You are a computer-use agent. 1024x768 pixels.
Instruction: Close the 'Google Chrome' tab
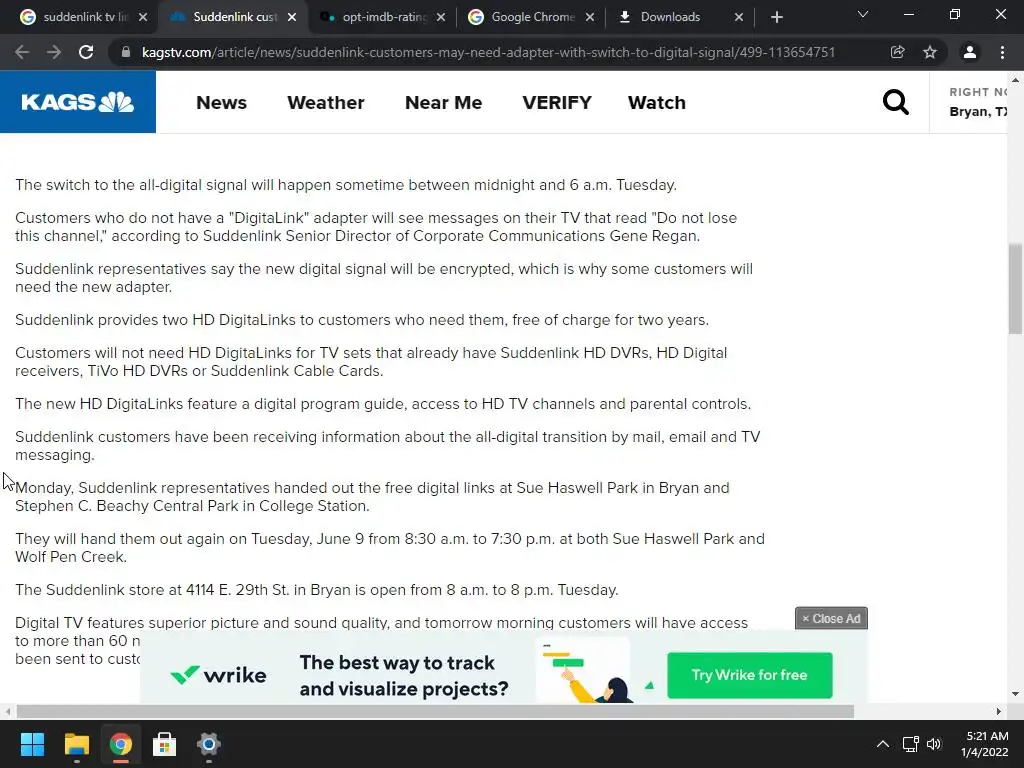pyautogui.click(x=590, y=17)
